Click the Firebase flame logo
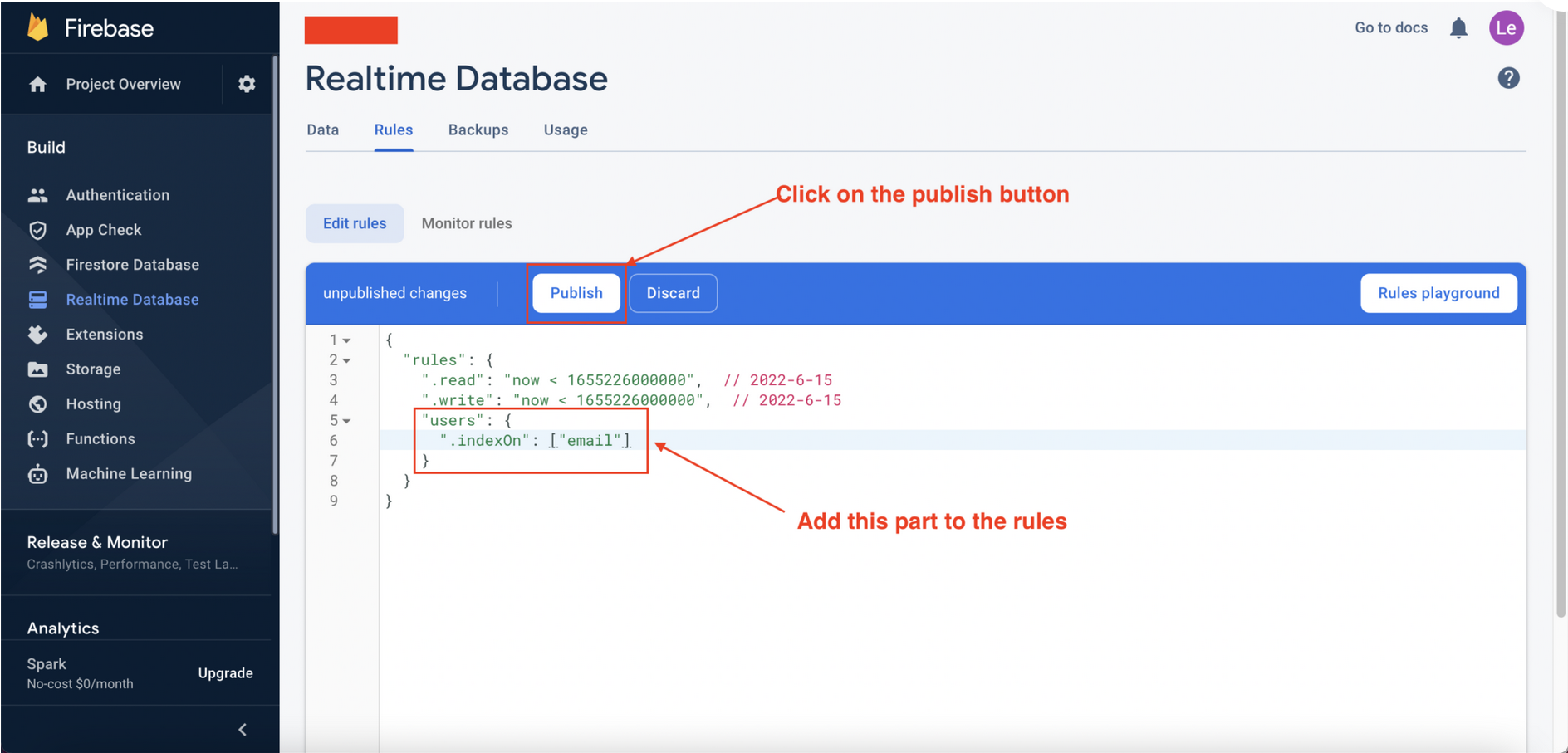Screen dimensions: 1568x753 pyautogui.click(x=38, y=27)
